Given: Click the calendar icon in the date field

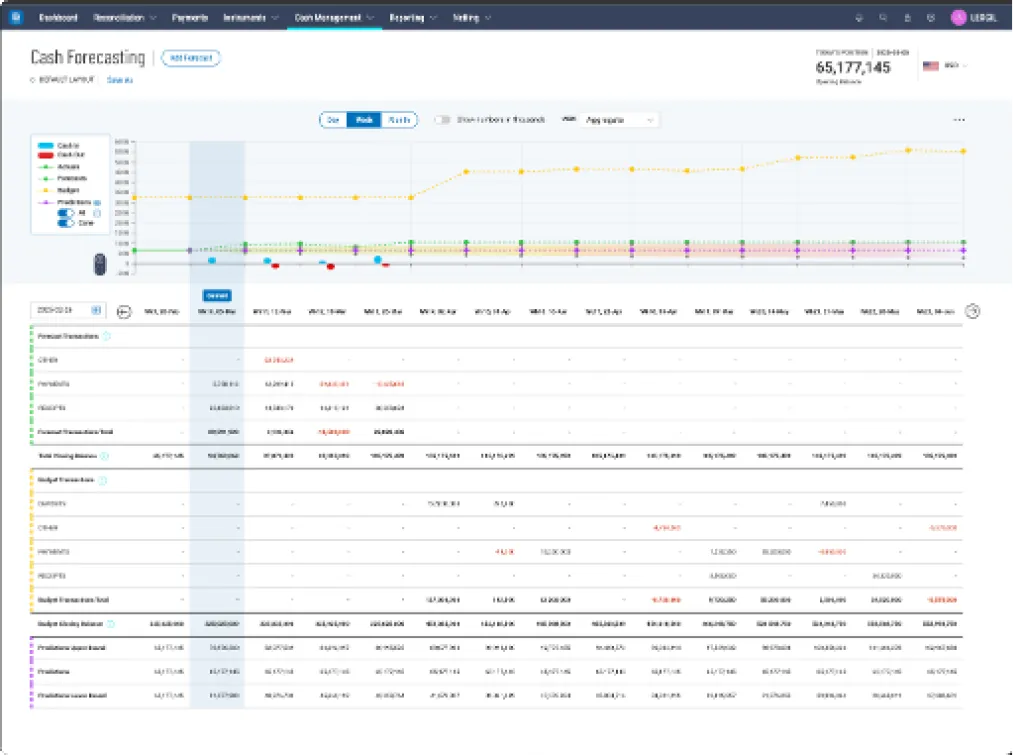Looking at the screenshot, I should (x=96, y=311).
